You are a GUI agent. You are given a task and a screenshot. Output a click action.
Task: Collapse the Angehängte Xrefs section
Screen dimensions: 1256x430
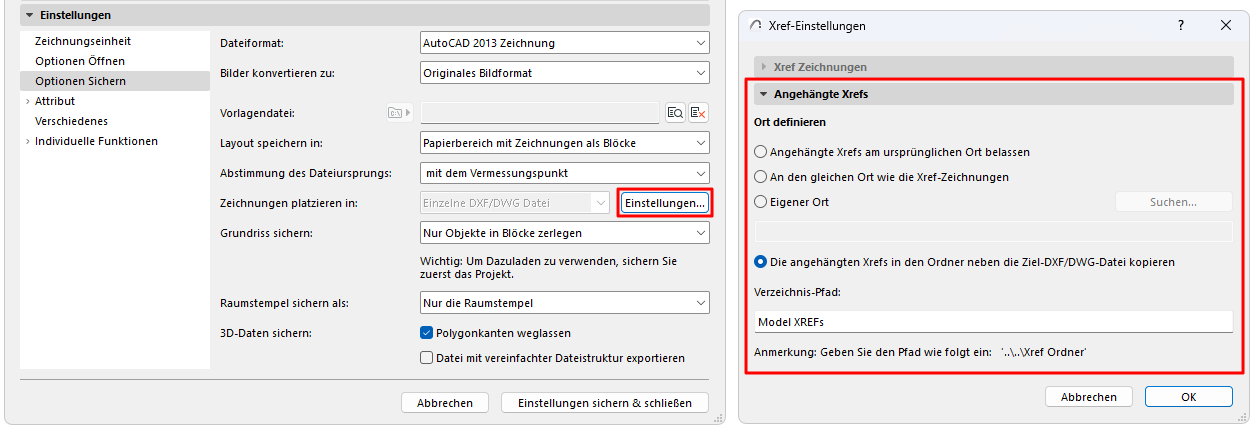[764, 95]
